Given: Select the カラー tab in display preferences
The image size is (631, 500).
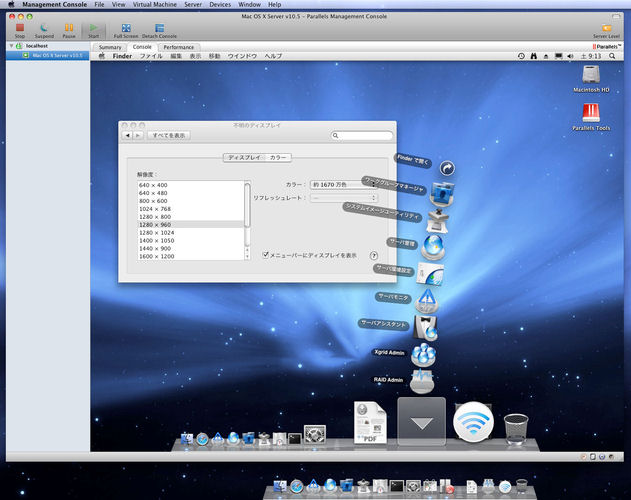Looking at the screenshot, I should pyautogui.click(x=278, y=157).
